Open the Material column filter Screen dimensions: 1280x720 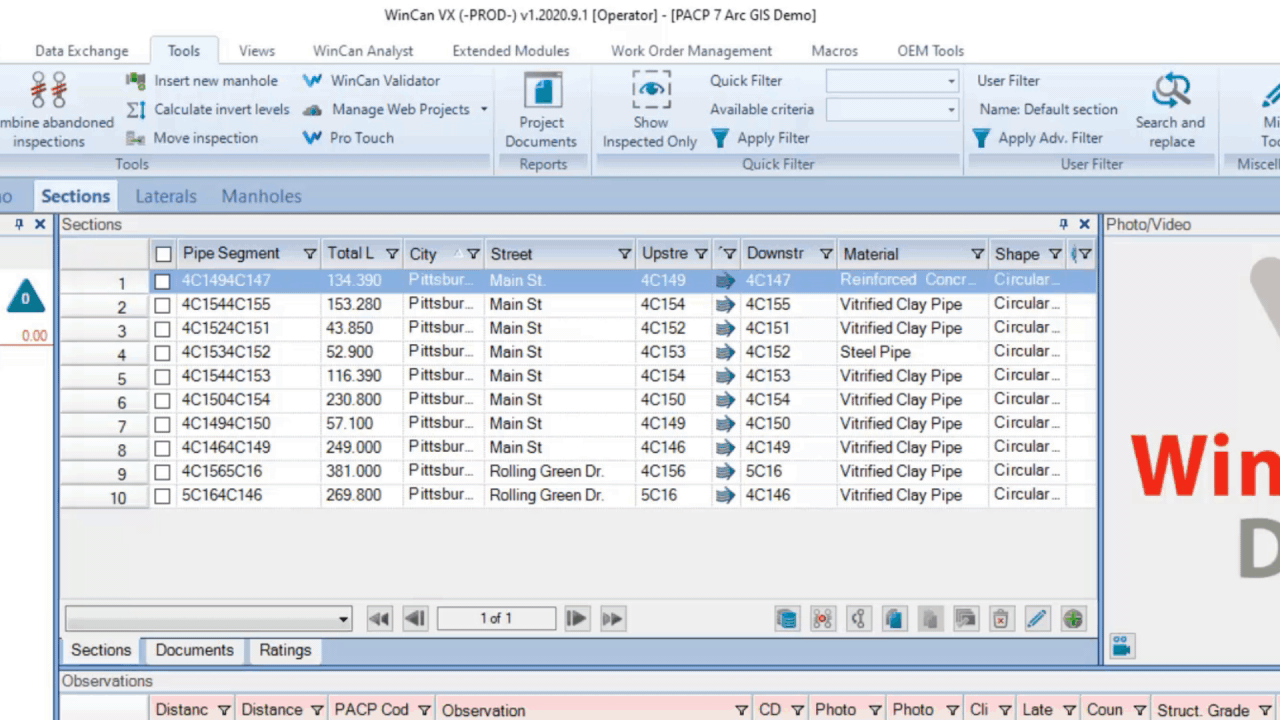click(977, 254)
